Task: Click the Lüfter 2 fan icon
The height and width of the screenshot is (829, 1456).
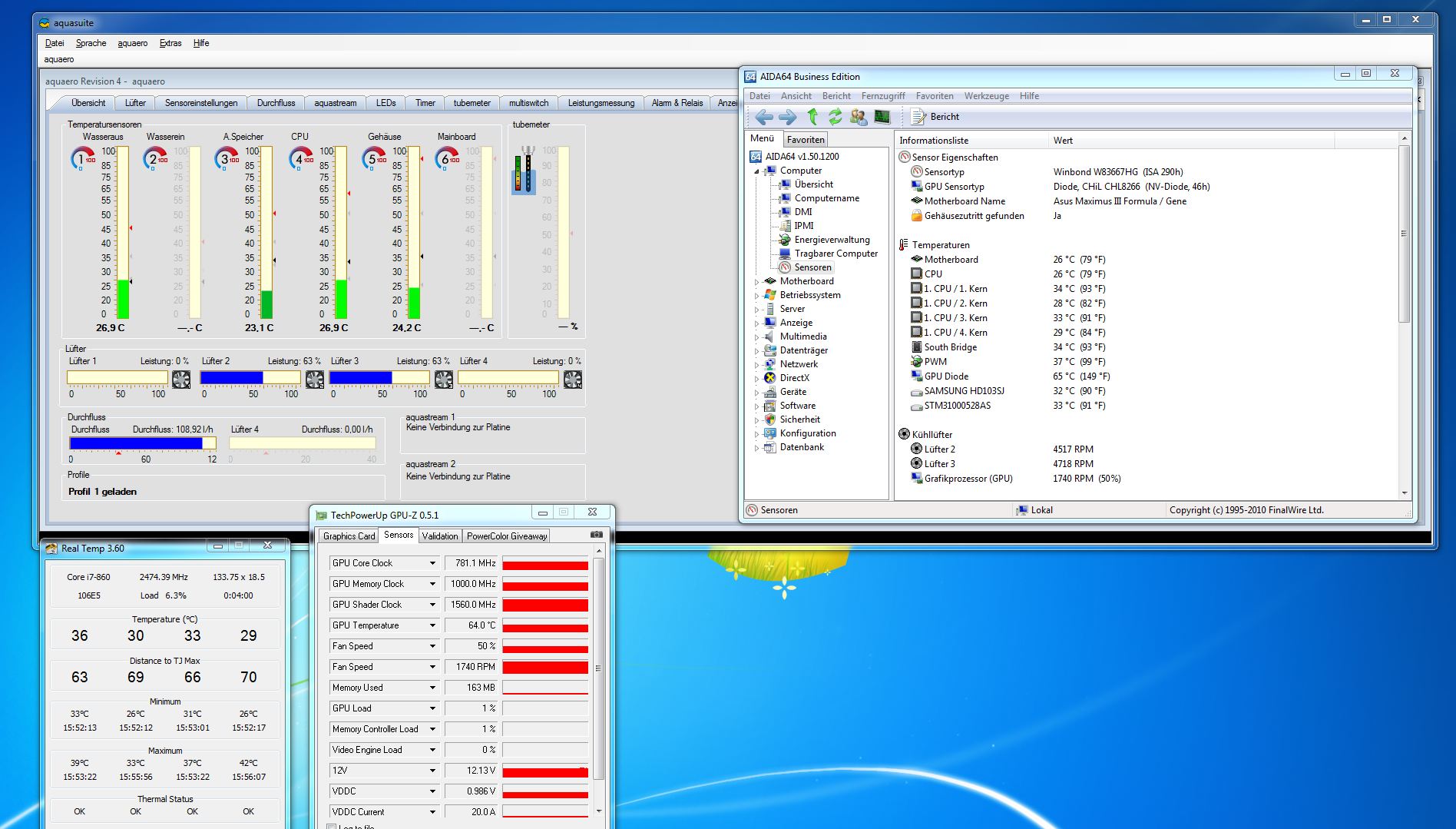Action: click(315, 379)
